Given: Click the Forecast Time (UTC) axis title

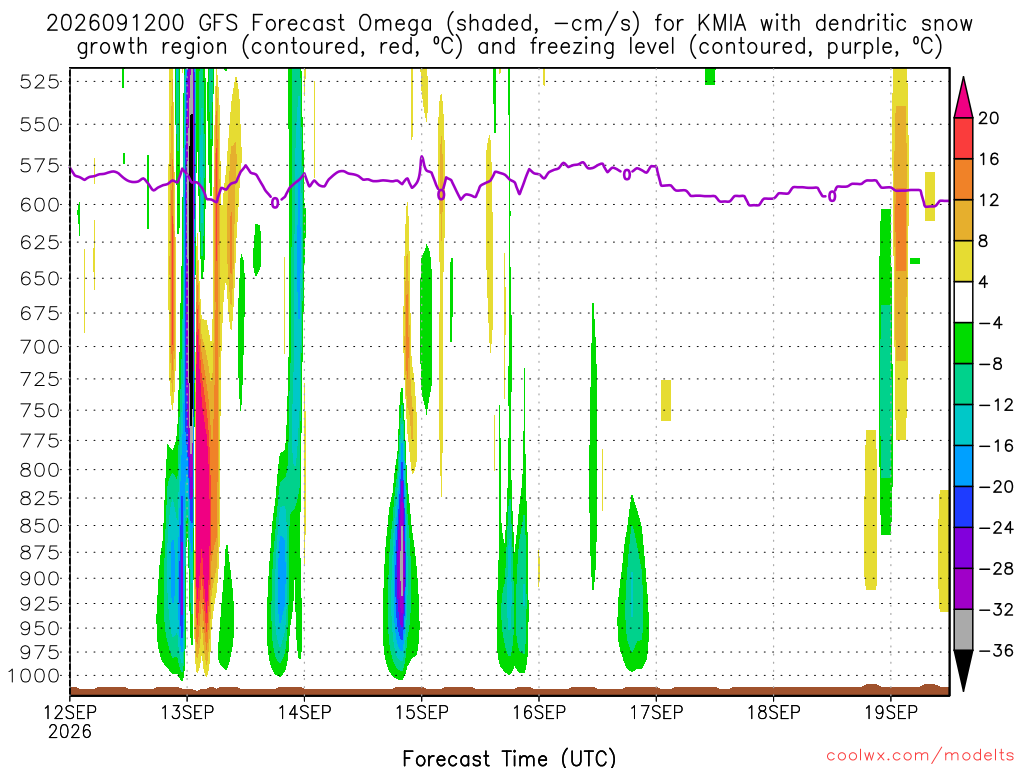Looking at the screenshot, I should pos(509,758).
